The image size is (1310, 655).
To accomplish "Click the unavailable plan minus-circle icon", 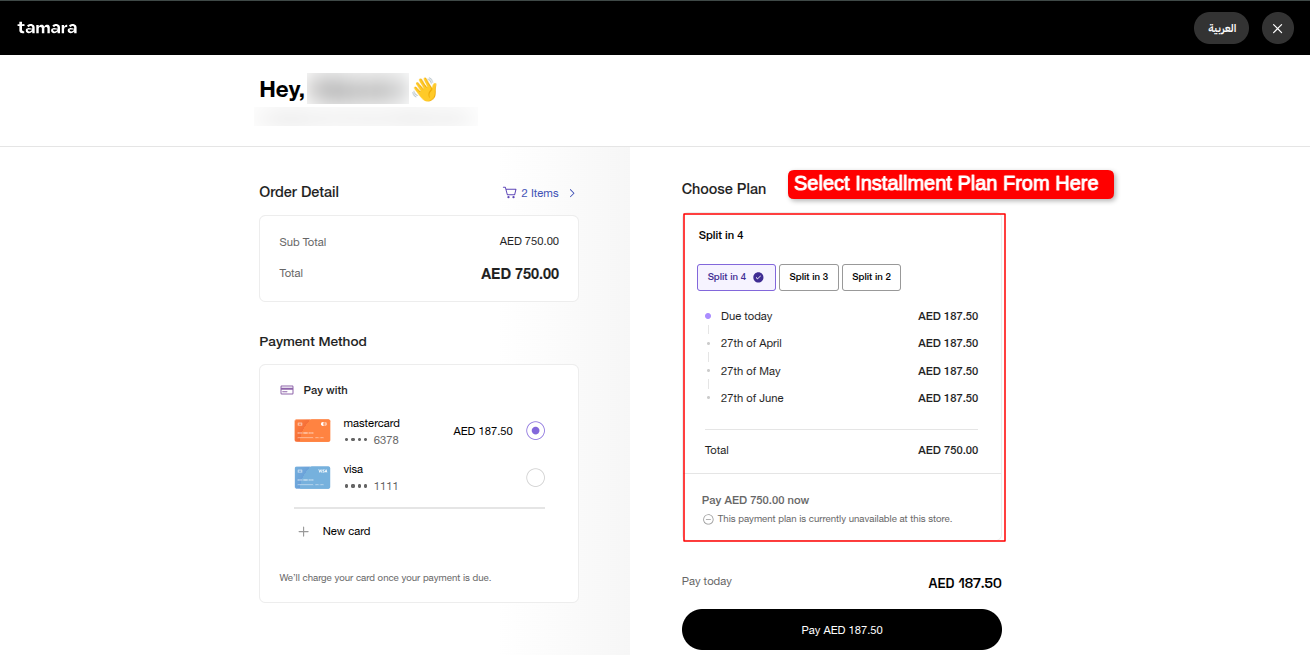I will [x=708, y=519].
